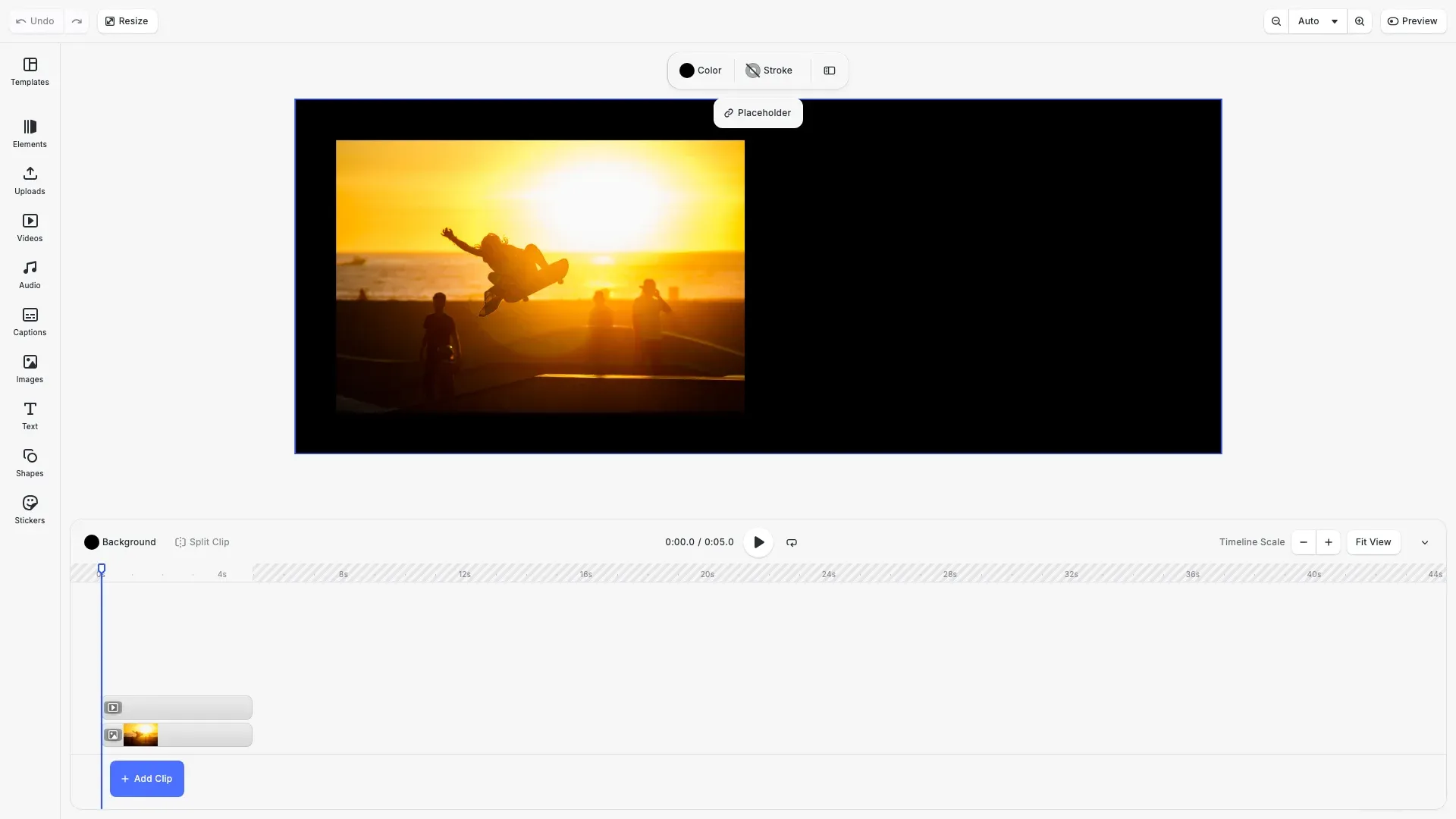Open the Preview window
The image size is (1456, 819).
click(x=1414, y=21)
